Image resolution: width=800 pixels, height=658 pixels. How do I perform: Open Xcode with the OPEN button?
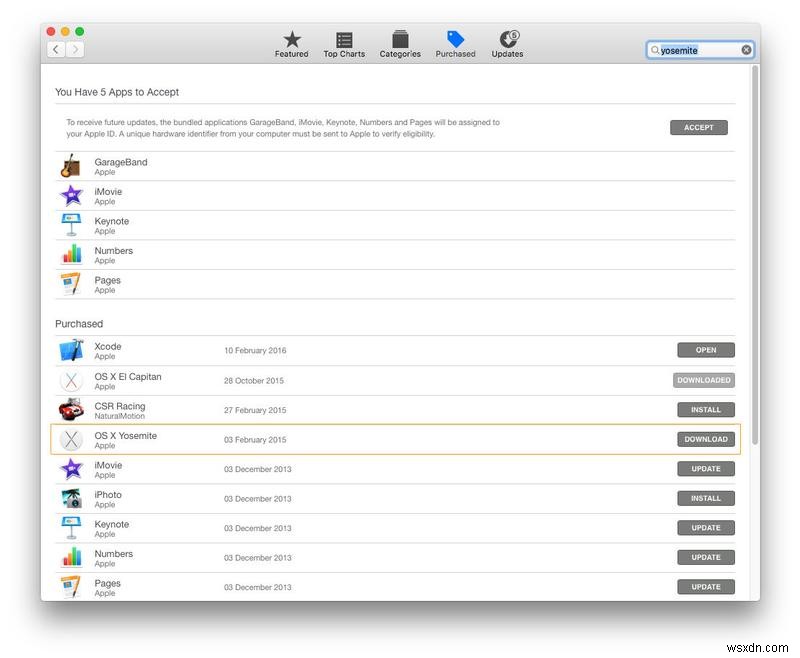706,350
